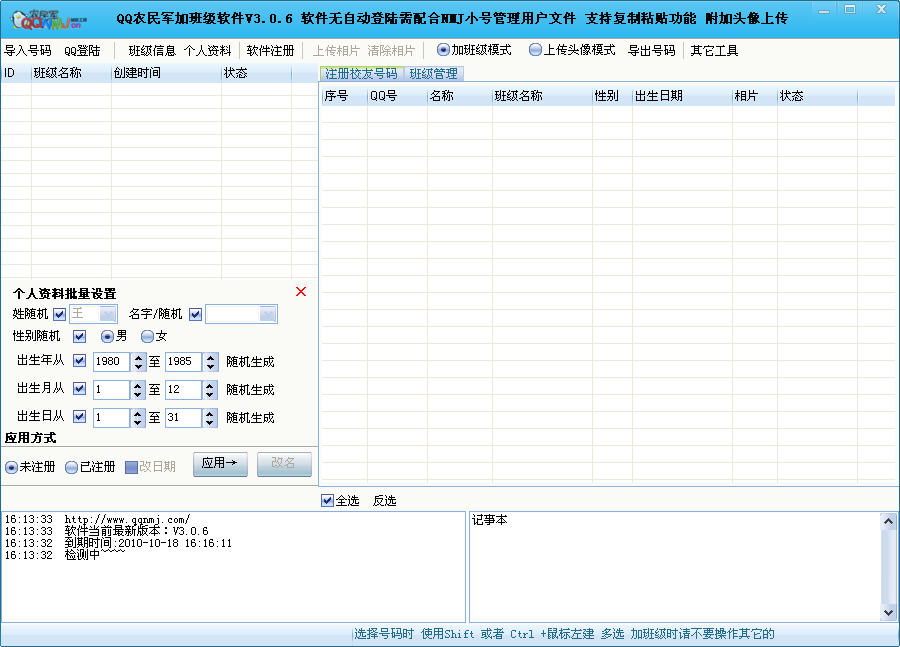This screenshot has width=900, height=647.
Task: Open 个人资料 toolbar item
Action: 207,51
